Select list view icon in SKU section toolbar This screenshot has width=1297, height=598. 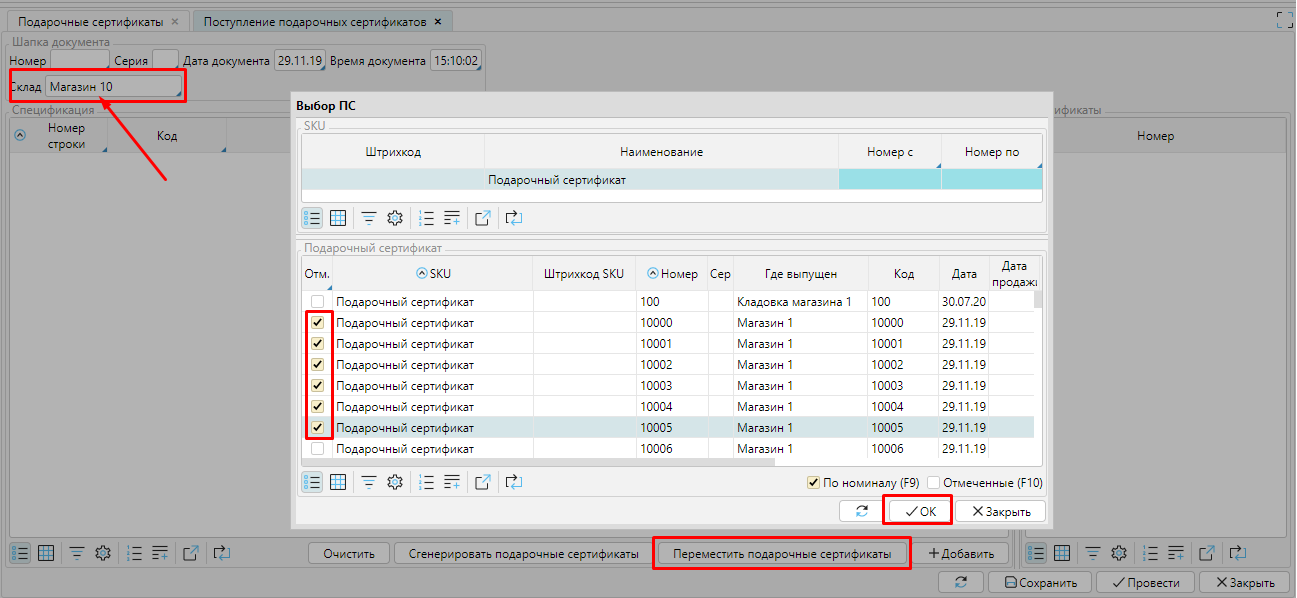click(x=312, y=218)
